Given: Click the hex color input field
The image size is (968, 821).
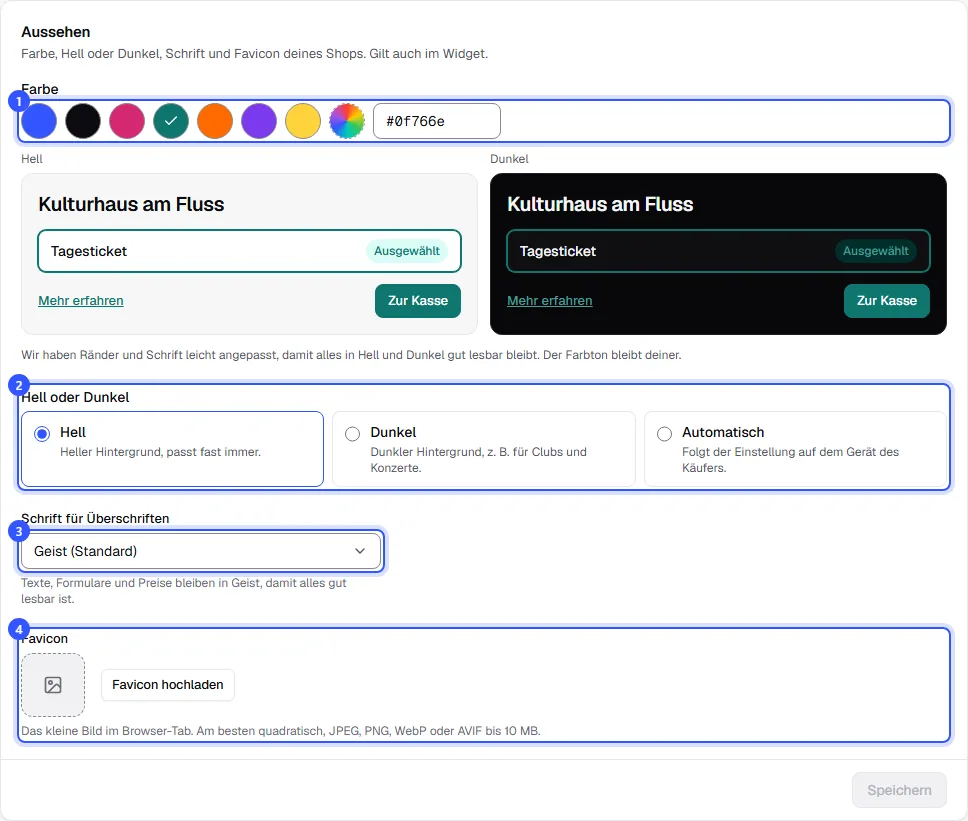Looking at the screenshot, I should pos(437,121).
